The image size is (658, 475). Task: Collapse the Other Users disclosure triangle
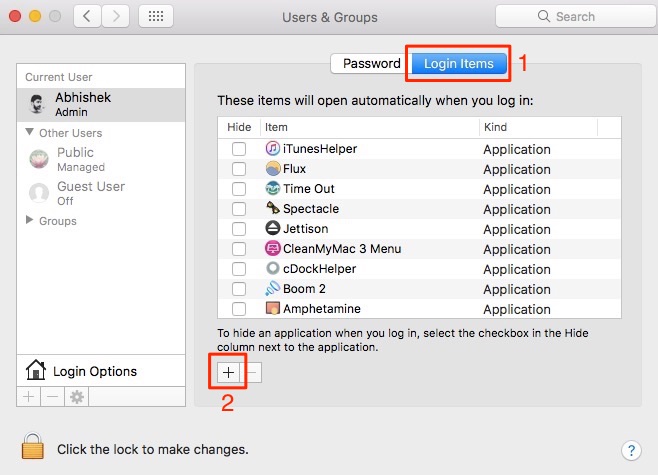click(x=29, y=132)
